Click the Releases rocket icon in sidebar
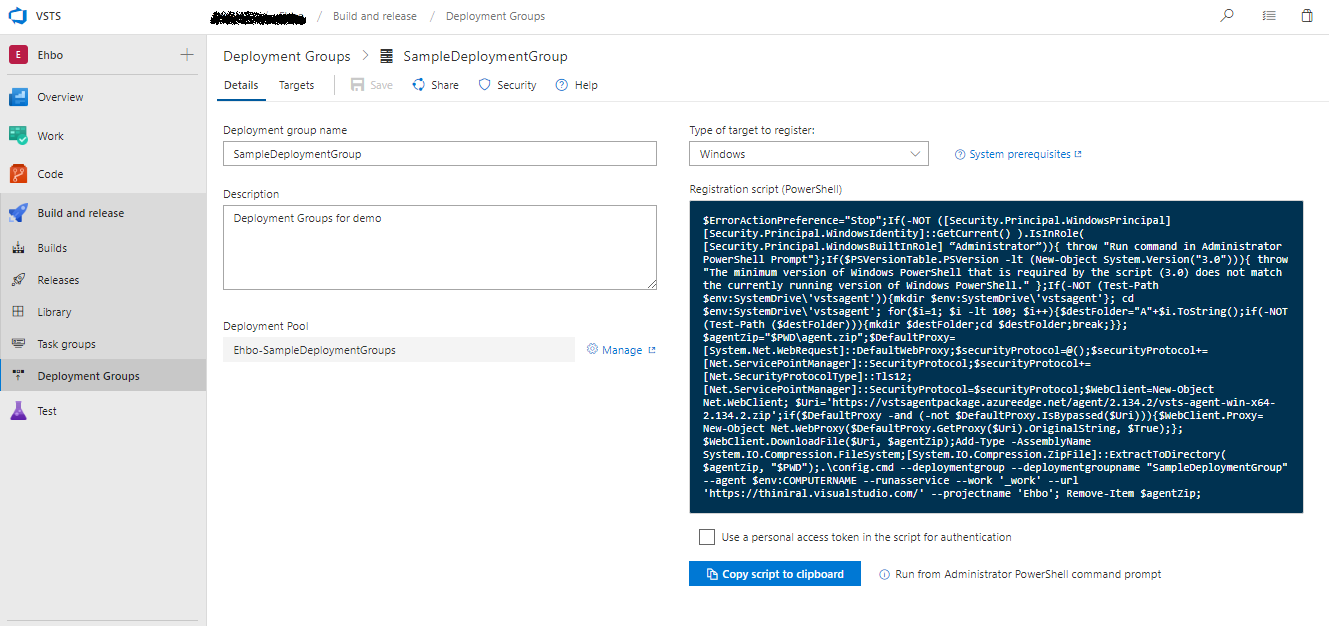The image size is (1329, 626). (18, 280)
